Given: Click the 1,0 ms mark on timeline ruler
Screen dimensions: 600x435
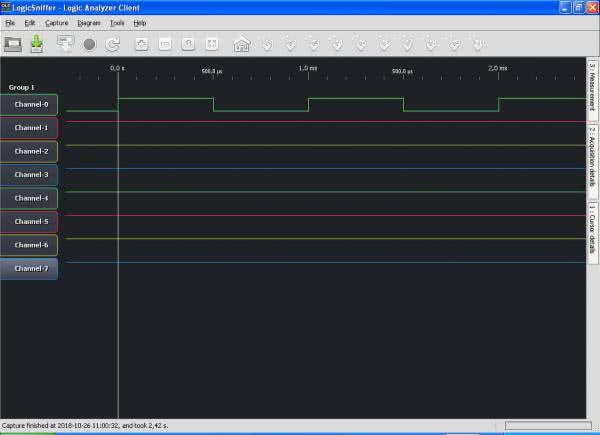Looking at the screenshot, I should pyautogui.click(x=308, y=67).
